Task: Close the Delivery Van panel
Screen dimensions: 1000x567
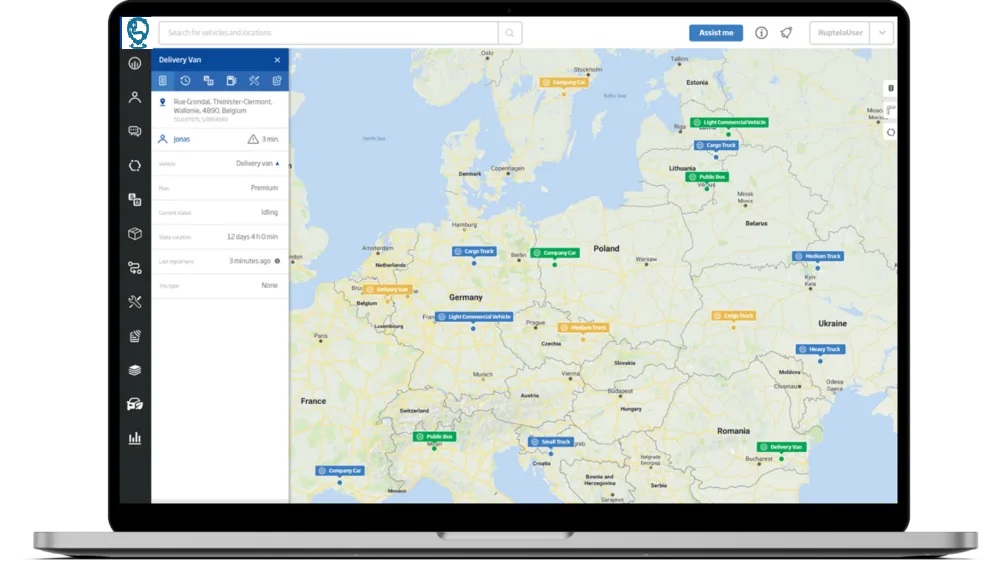Action: click(277, 60)
